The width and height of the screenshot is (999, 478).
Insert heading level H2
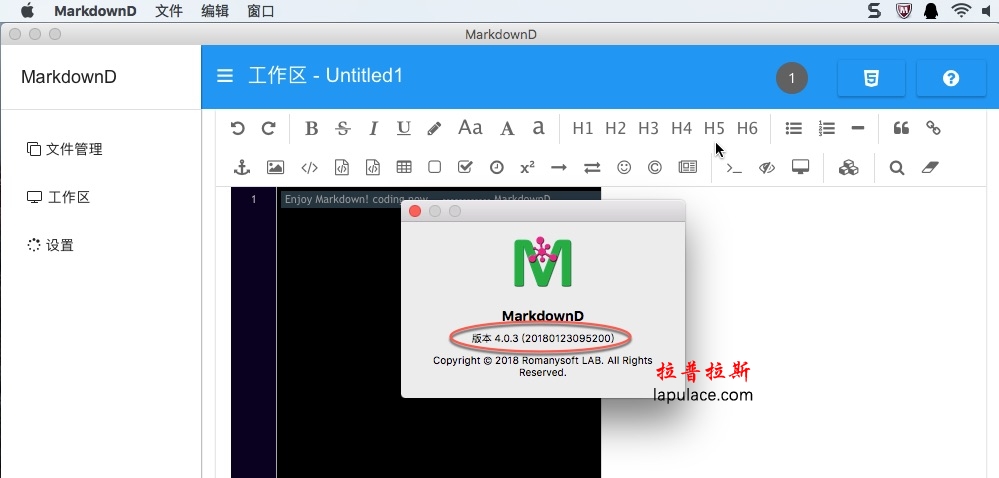(615, 128)
